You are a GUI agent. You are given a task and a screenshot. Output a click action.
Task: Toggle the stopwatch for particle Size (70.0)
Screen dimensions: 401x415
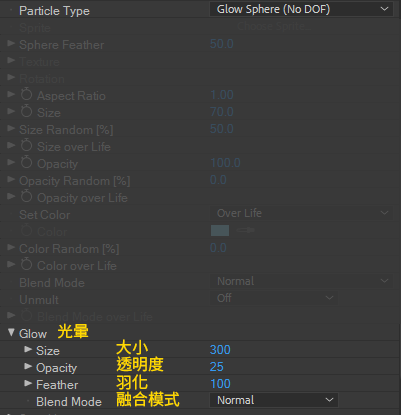[x=26, y=112]
